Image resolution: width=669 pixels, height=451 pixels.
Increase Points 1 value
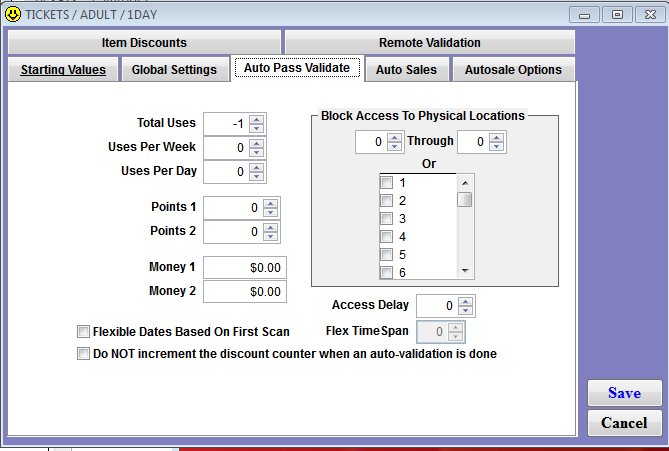click(271, 204)
